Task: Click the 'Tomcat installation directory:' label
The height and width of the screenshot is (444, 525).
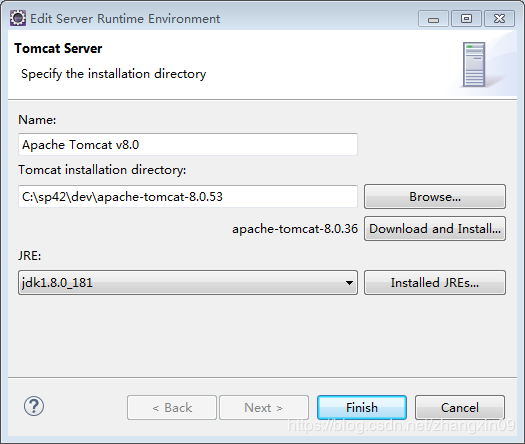Action: (102, 170)
